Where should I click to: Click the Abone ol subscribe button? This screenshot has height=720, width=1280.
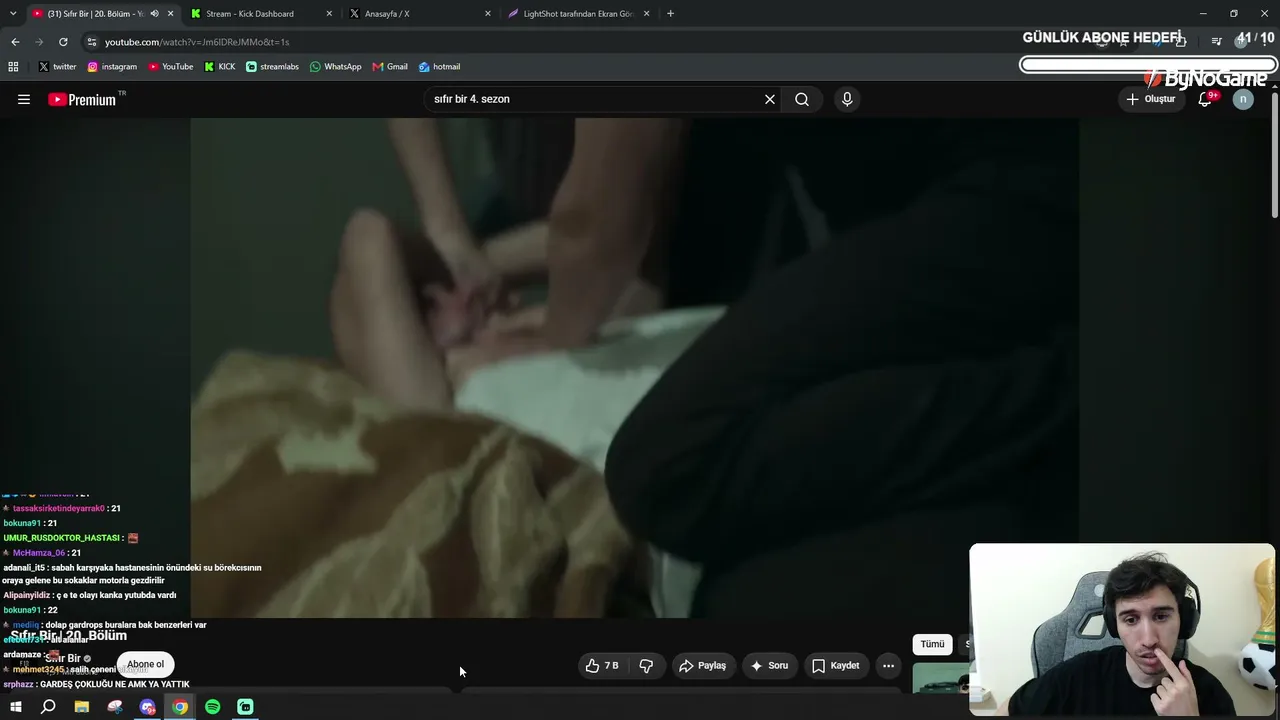click(145, 664)
